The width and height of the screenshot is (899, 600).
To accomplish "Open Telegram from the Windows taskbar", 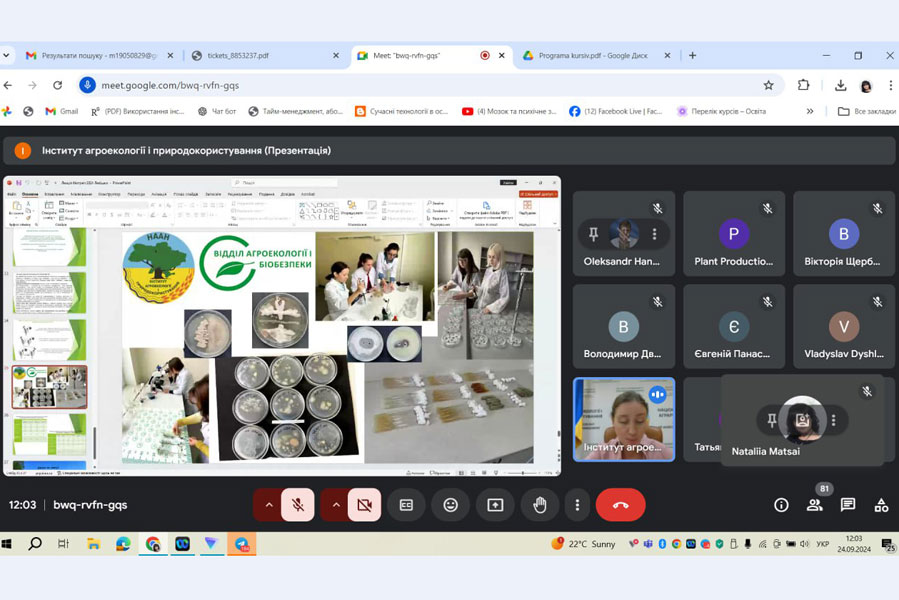I will (241, 544).
